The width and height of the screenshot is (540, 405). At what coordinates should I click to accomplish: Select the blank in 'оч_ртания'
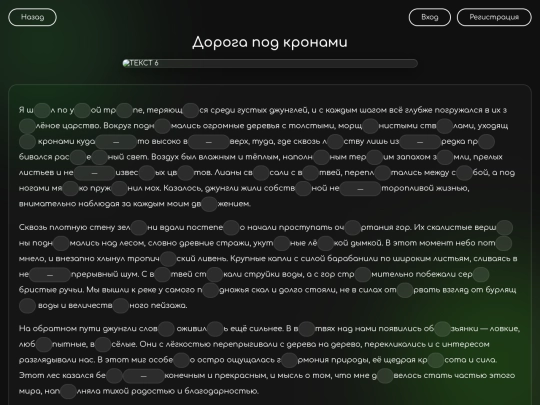pyautogui.click(x=353, y=228)
